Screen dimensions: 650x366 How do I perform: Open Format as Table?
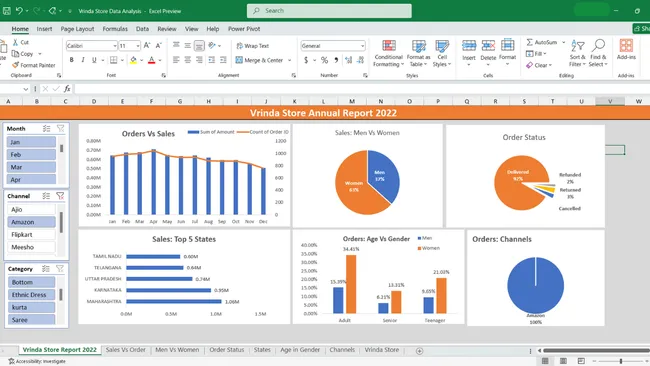point(419,53)
